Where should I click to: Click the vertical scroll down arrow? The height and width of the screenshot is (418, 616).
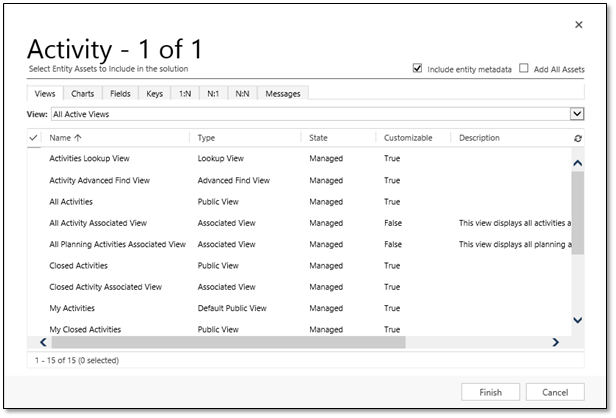point(577,320)
